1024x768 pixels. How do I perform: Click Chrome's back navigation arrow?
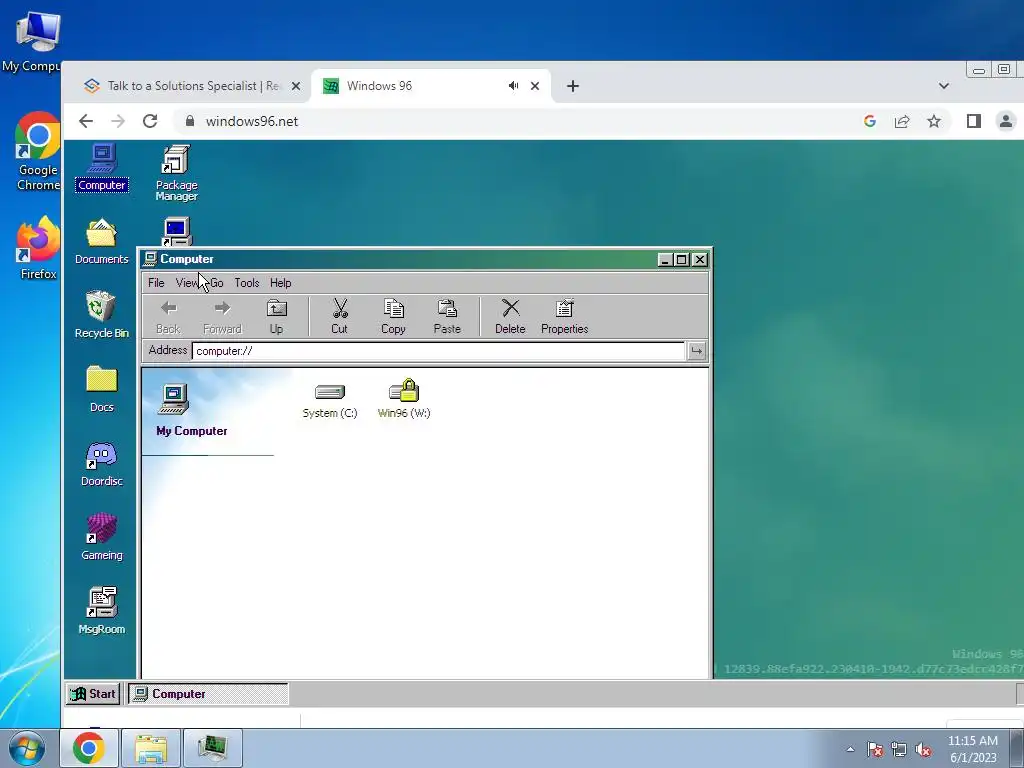coord(86,121)
